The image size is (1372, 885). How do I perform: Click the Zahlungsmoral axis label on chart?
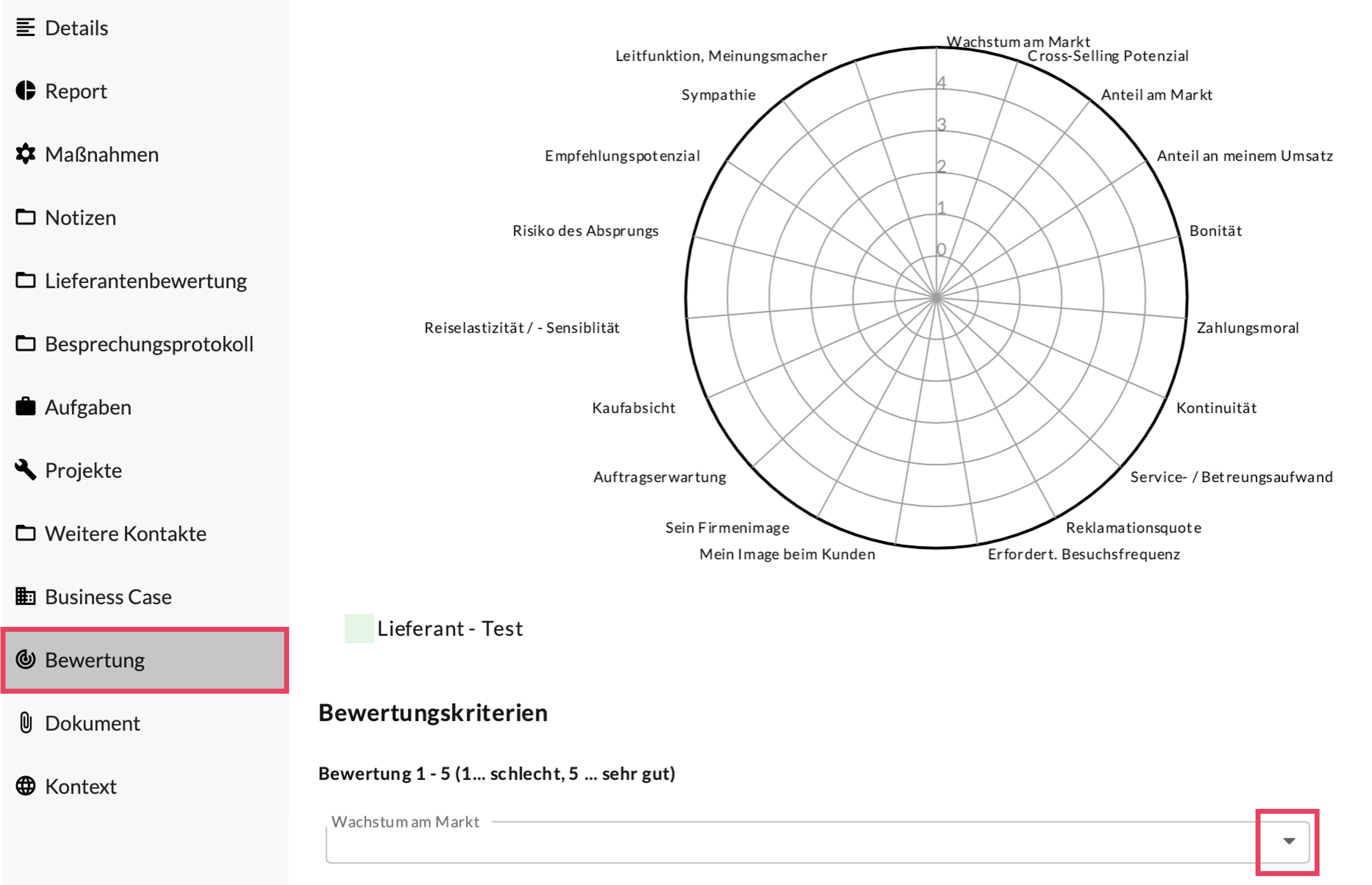point(1247,328)
